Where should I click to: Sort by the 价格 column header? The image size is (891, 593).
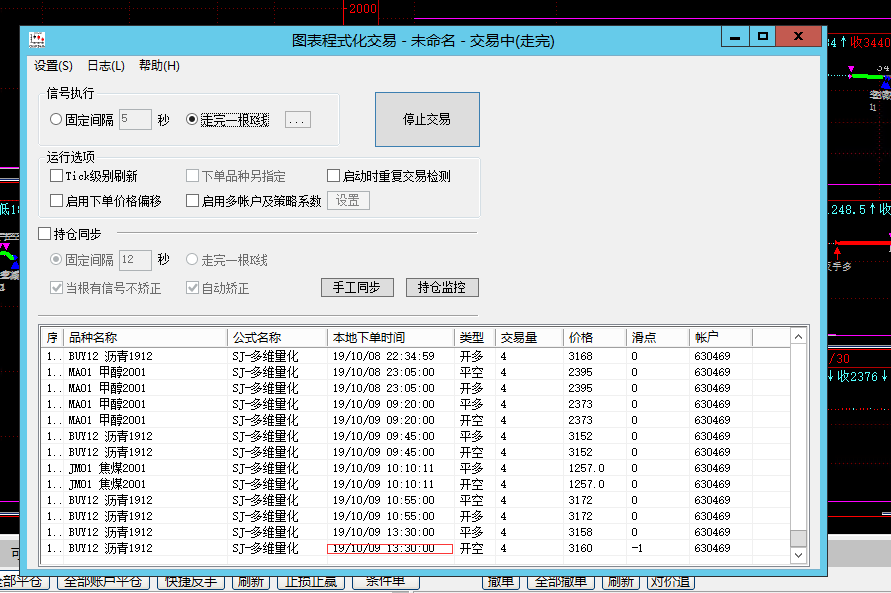[x=594, y=337]
